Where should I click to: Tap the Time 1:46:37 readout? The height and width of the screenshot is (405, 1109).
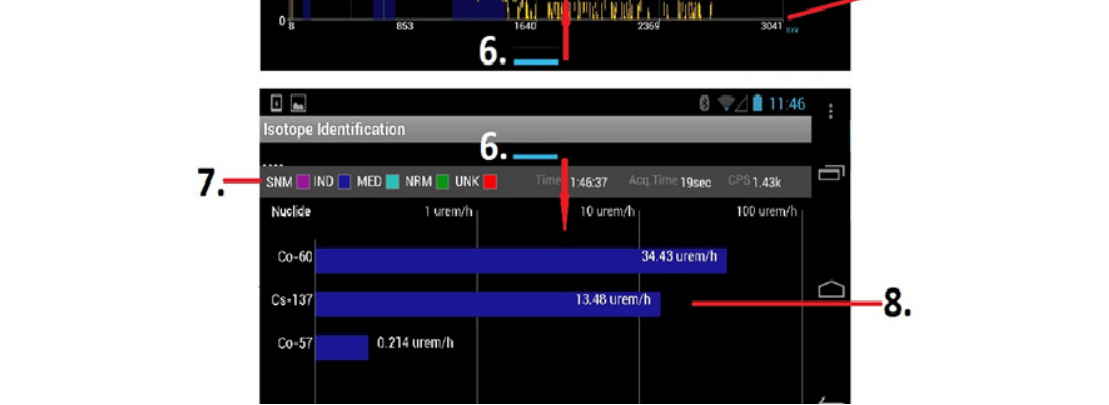pos(572,182)
